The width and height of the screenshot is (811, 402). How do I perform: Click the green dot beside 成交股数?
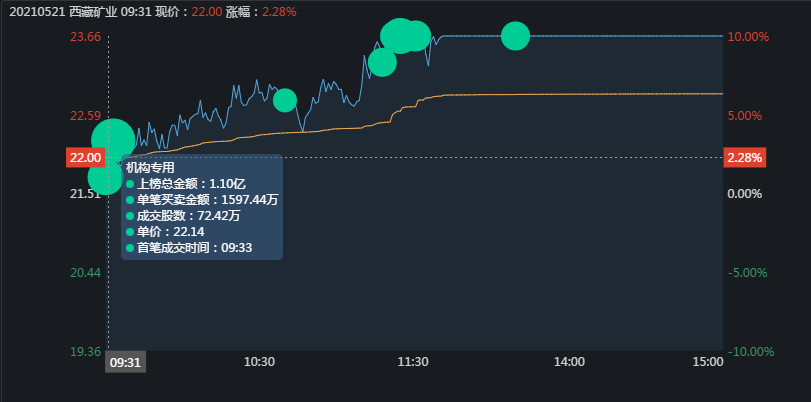click(x=130, y=215)
